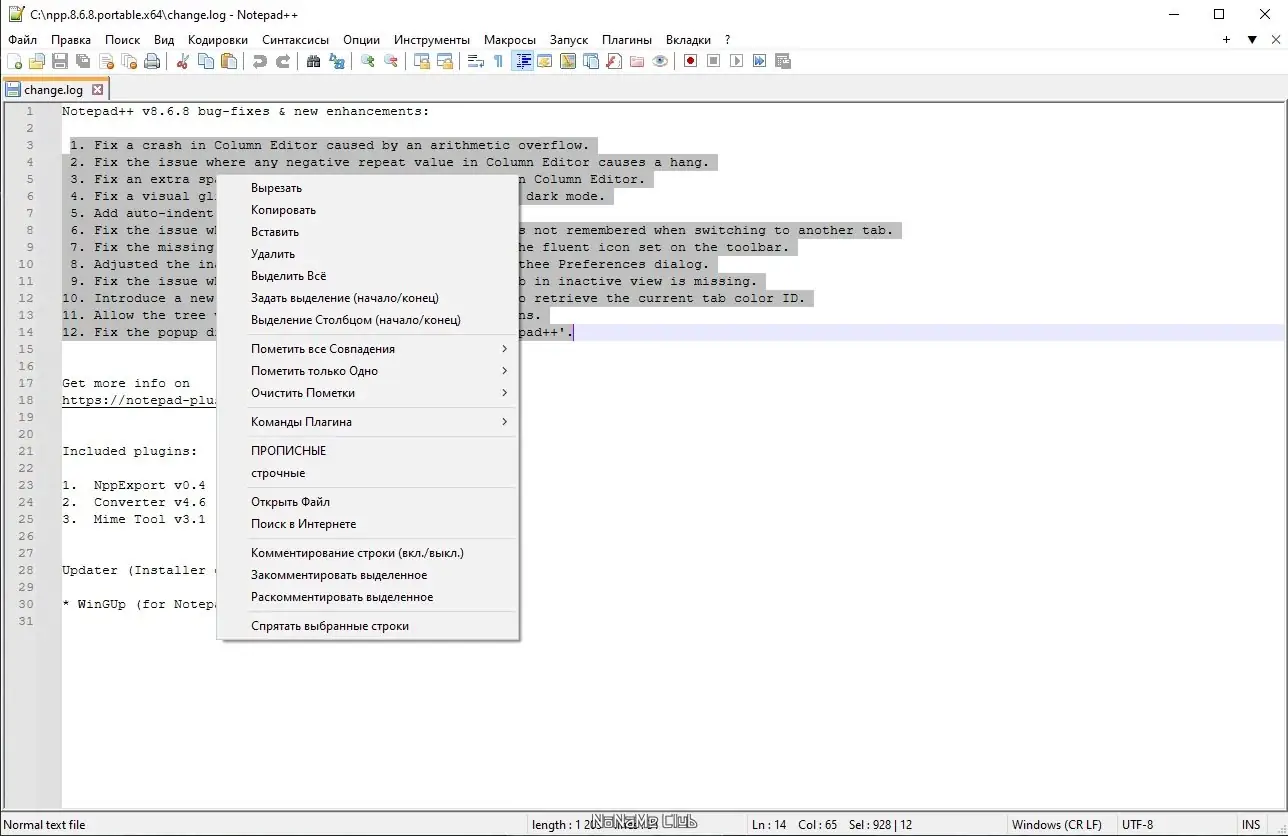Zoom in using the toolbar magnifier
The height and width of the screenshot is (836, 1288).
point(368,61)
